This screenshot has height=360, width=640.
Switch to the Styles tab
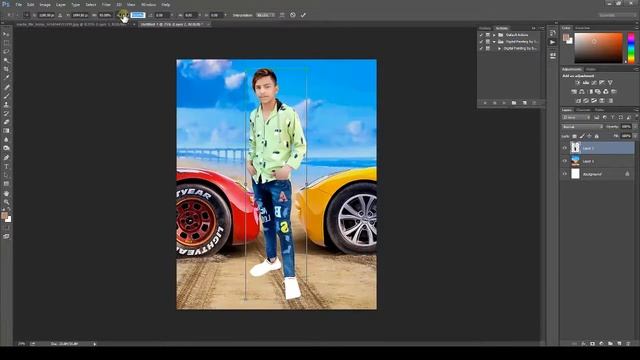[x=590, y=69]
